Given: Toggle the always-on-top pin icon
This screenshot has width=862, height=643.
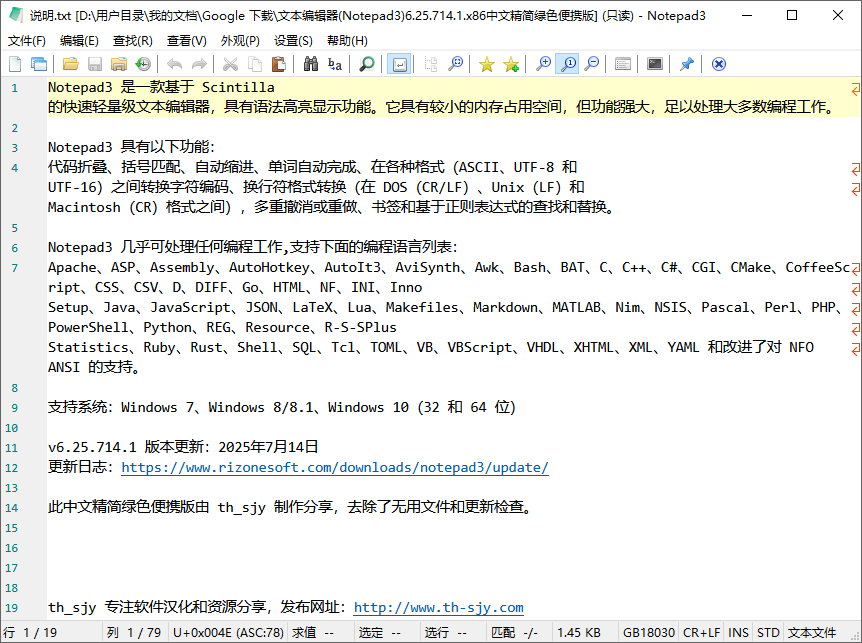Looking at the screenshot, I should click(686, 64).
